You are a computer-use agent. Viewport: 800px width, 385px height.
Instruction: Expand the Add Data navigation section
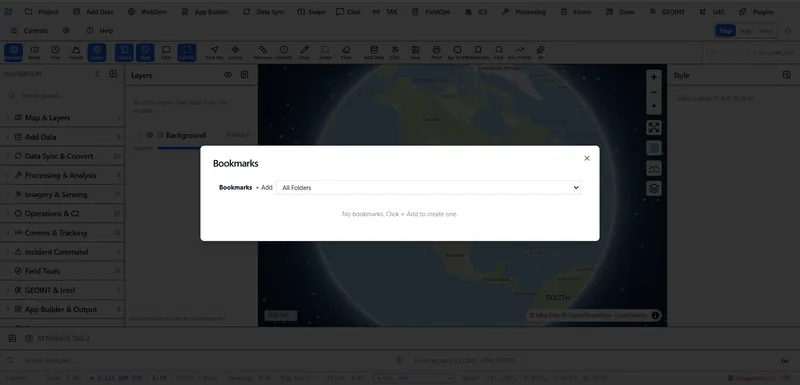coord(62,137)
